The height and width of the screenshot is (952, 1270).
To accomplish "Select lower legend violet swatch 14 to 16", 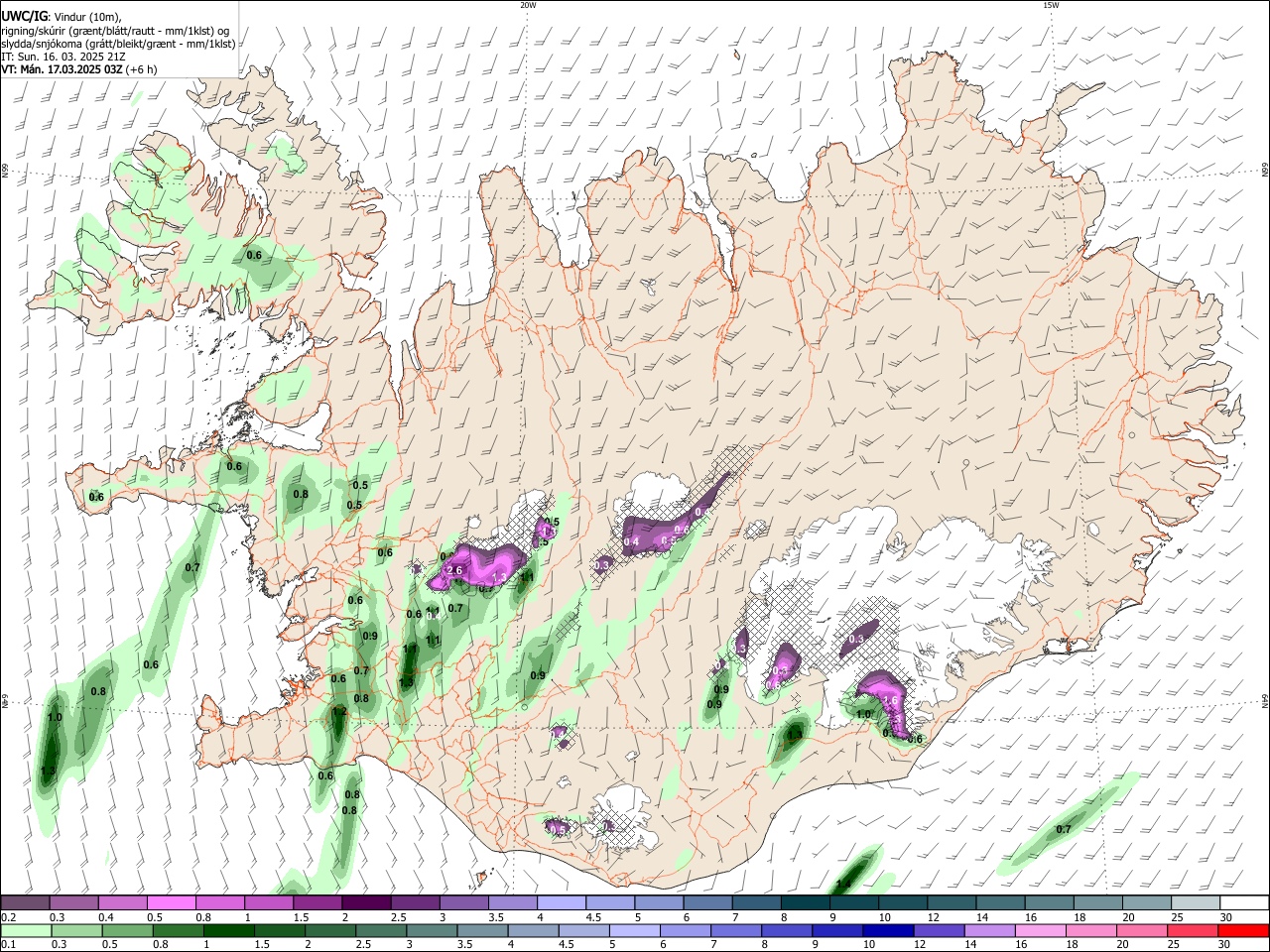I will pos(988,930).
